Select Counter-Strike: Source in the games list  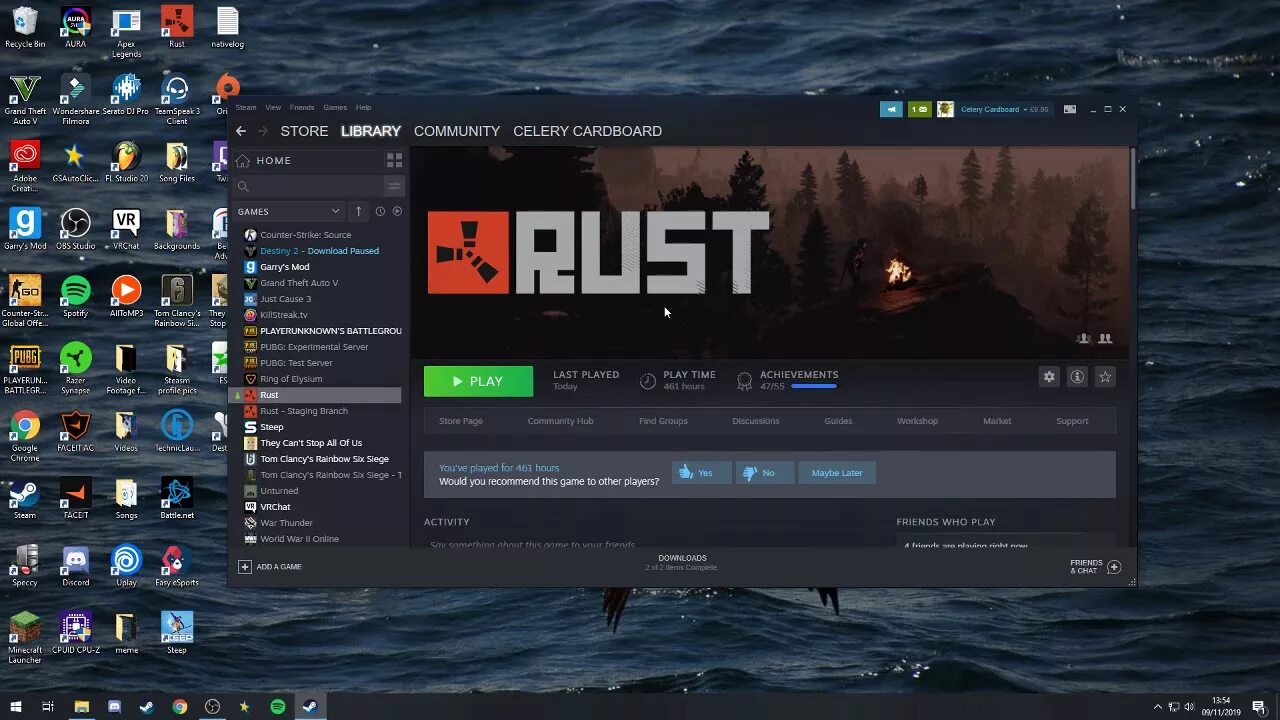click(305, 235)
